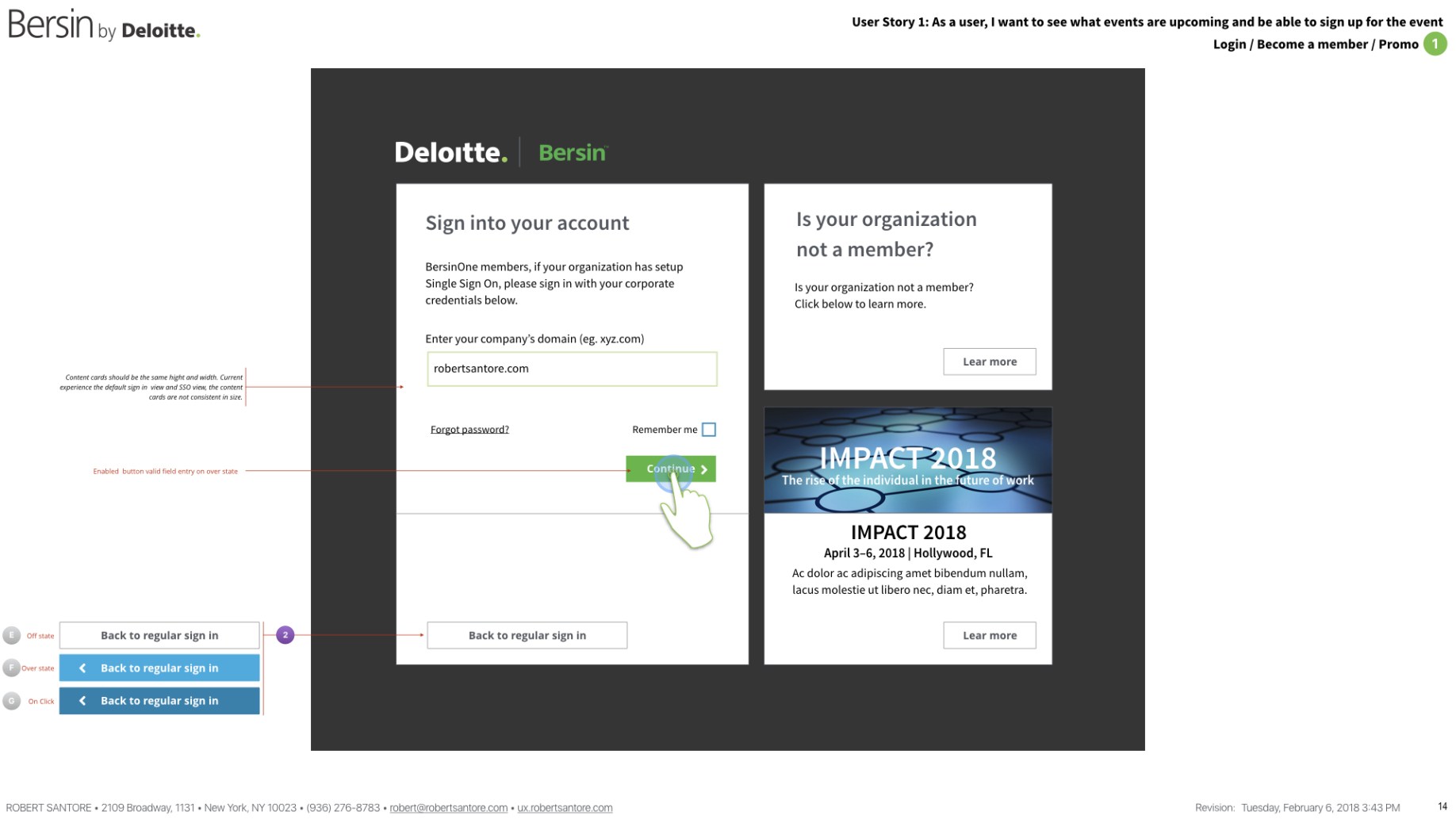
Task: Click the company domain input field
Action: (x=572, y=369)
